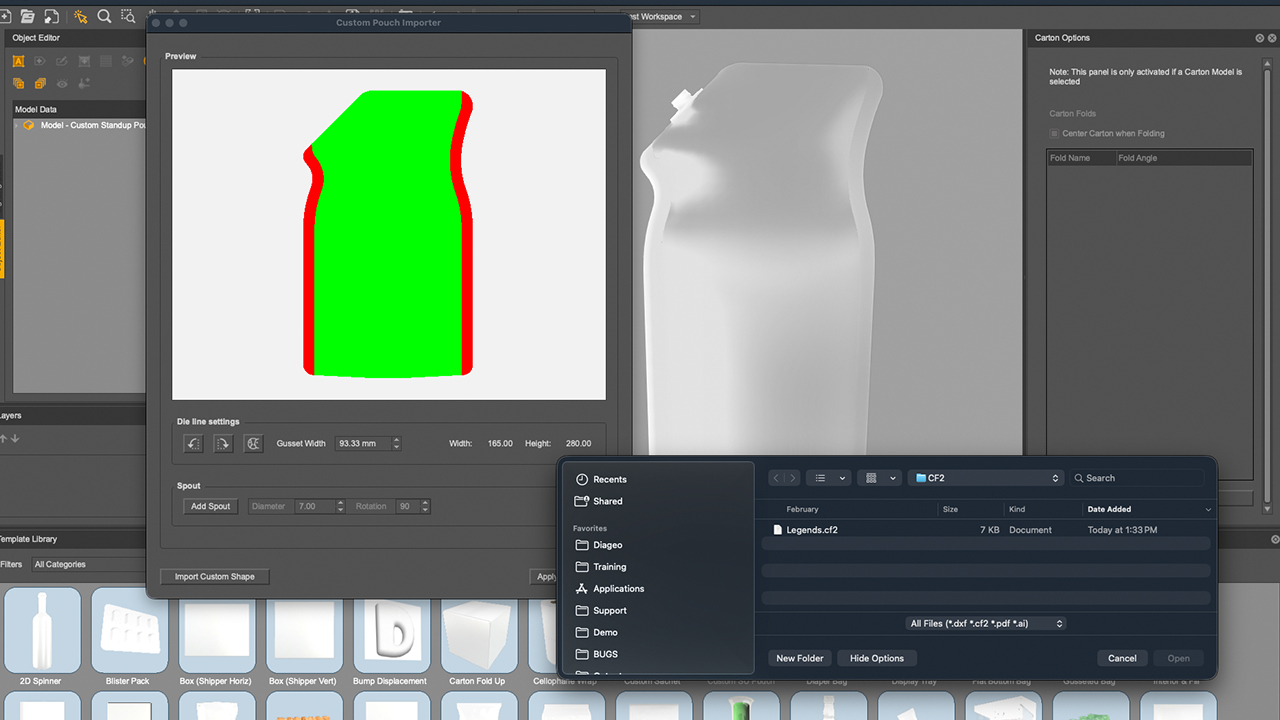Click the gusset icon in Die line settings
This screenshot has height=720, width=1280.
(253, 443)
